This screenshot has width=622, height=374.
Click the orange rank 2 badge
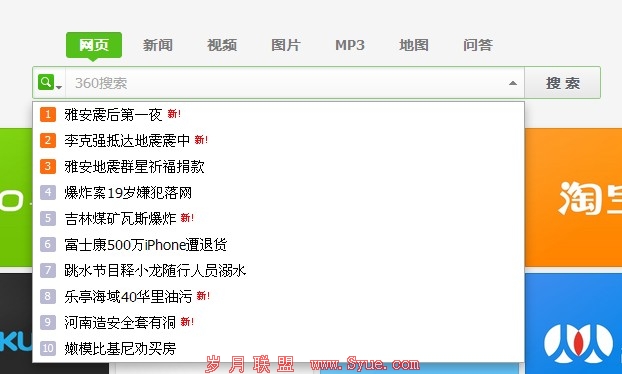click(48, 140)
